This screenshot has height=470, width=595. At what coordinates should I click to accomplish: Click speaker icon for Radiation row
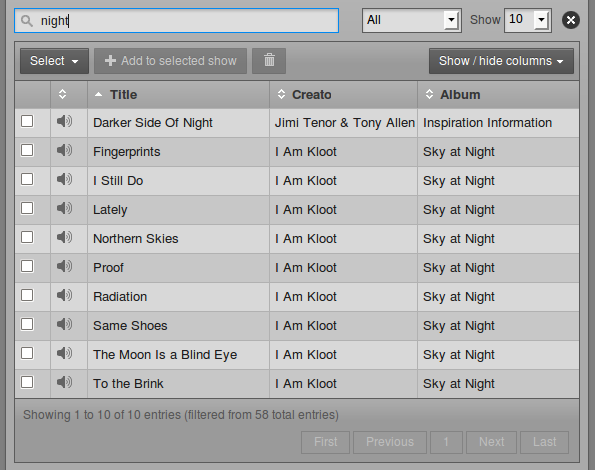pyautogui.click(x=65, y=295)
